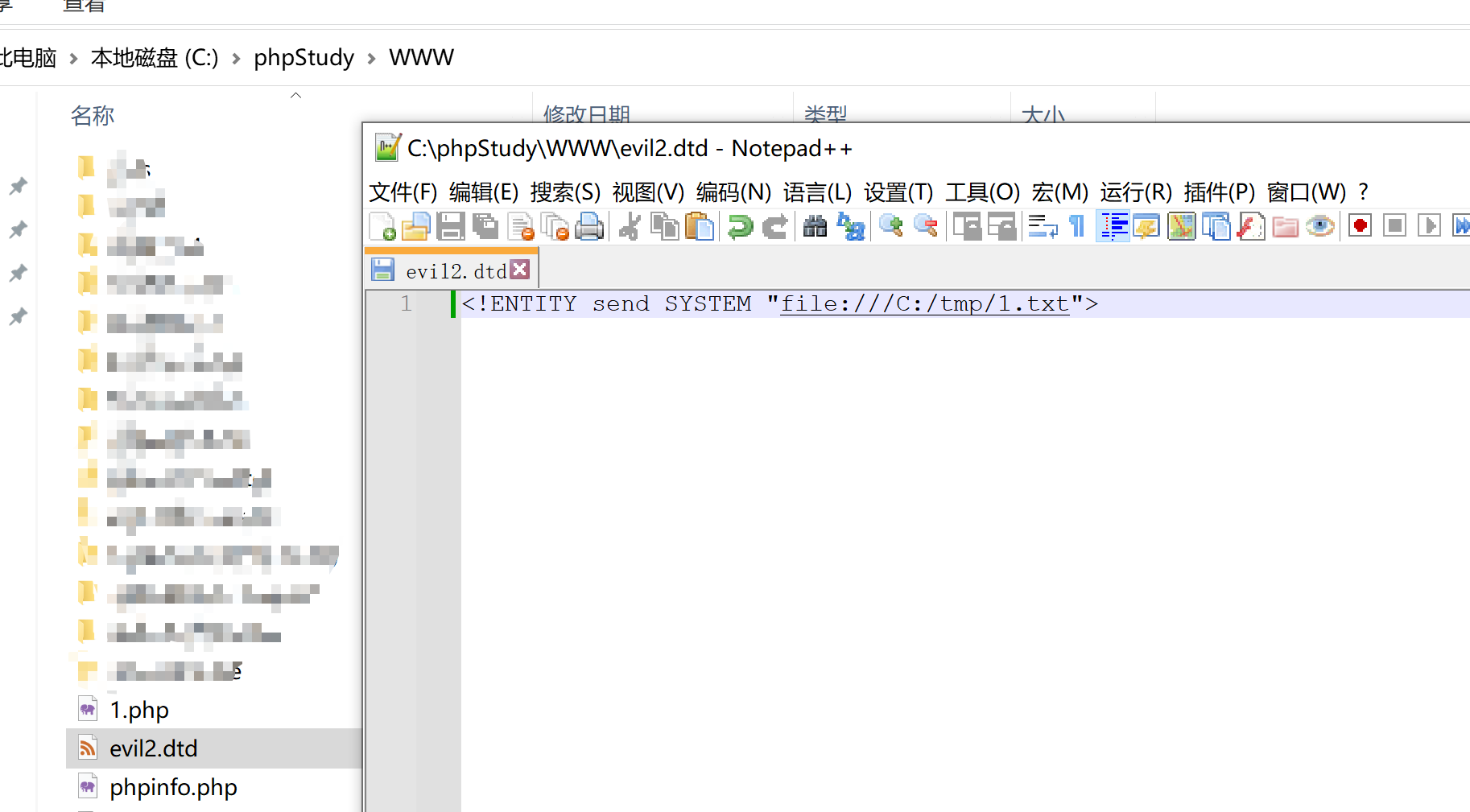
Task: Click the Print toolbar icon
Action: point(590,227)
